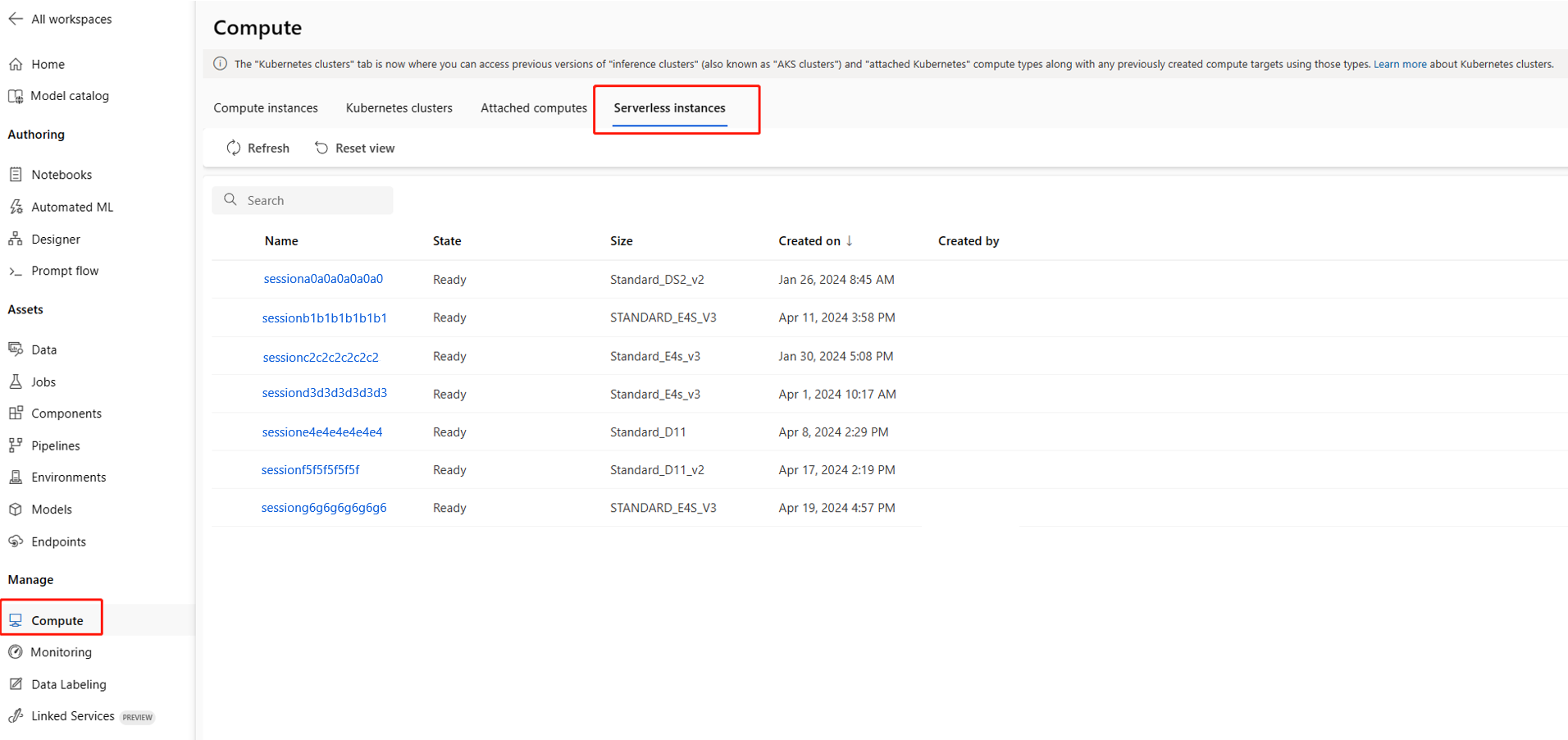Click the Learn more link in banner

[1399, 64]
